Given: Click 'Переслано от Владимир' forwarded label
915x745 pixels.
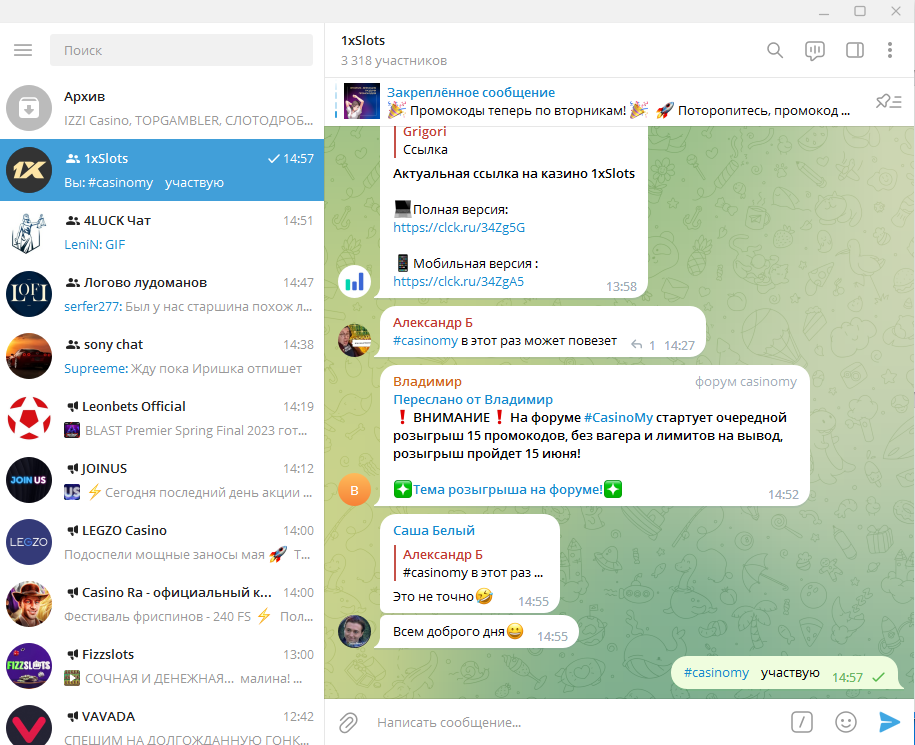Looking at the screenshot, I should tap(473, 400).
